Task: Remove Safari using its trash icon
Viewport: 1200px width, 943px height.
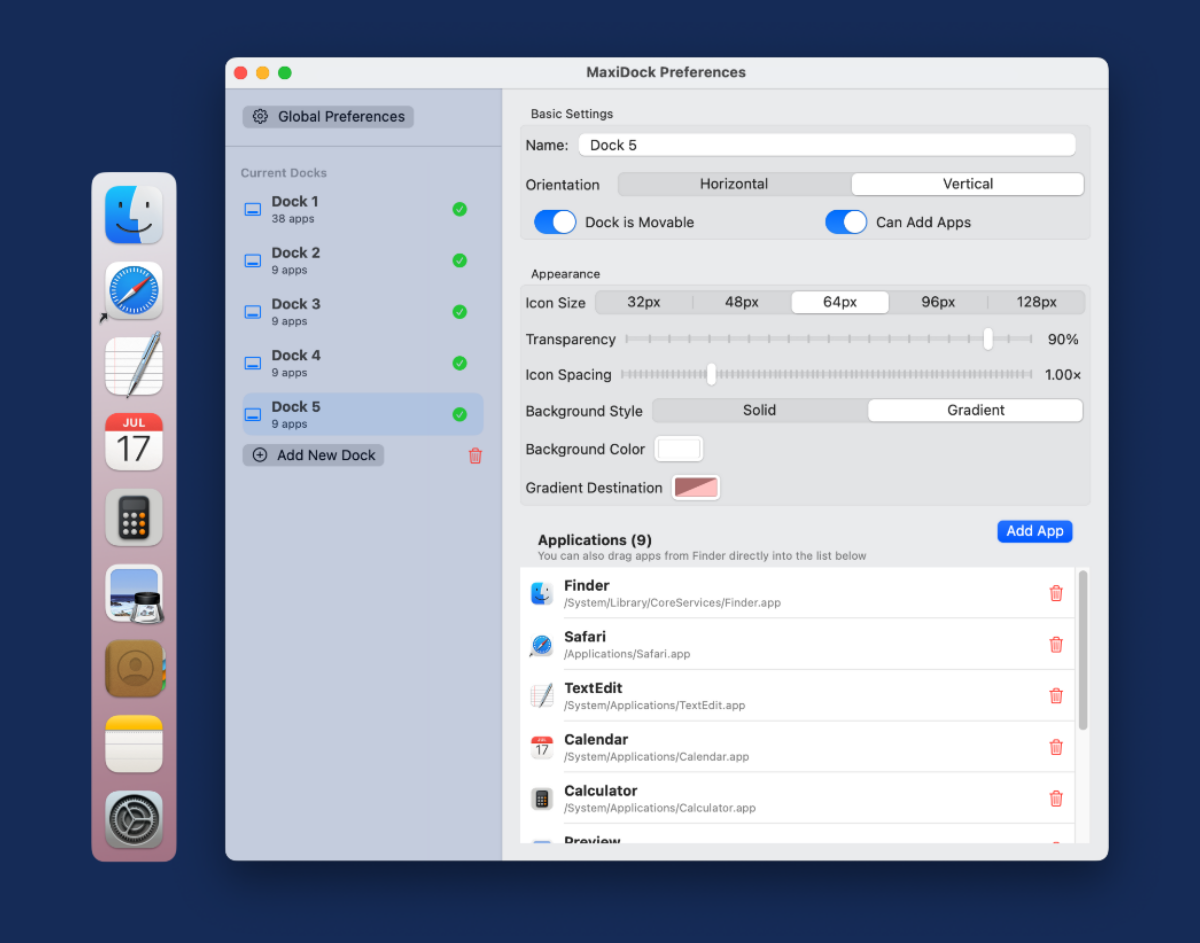Action: pyautogui.click(x=1056, y=645)
